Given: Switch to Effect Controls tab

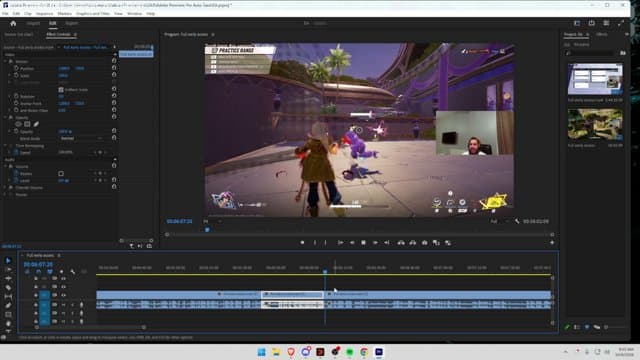Looking at the screenshot, I should [58, 35].
